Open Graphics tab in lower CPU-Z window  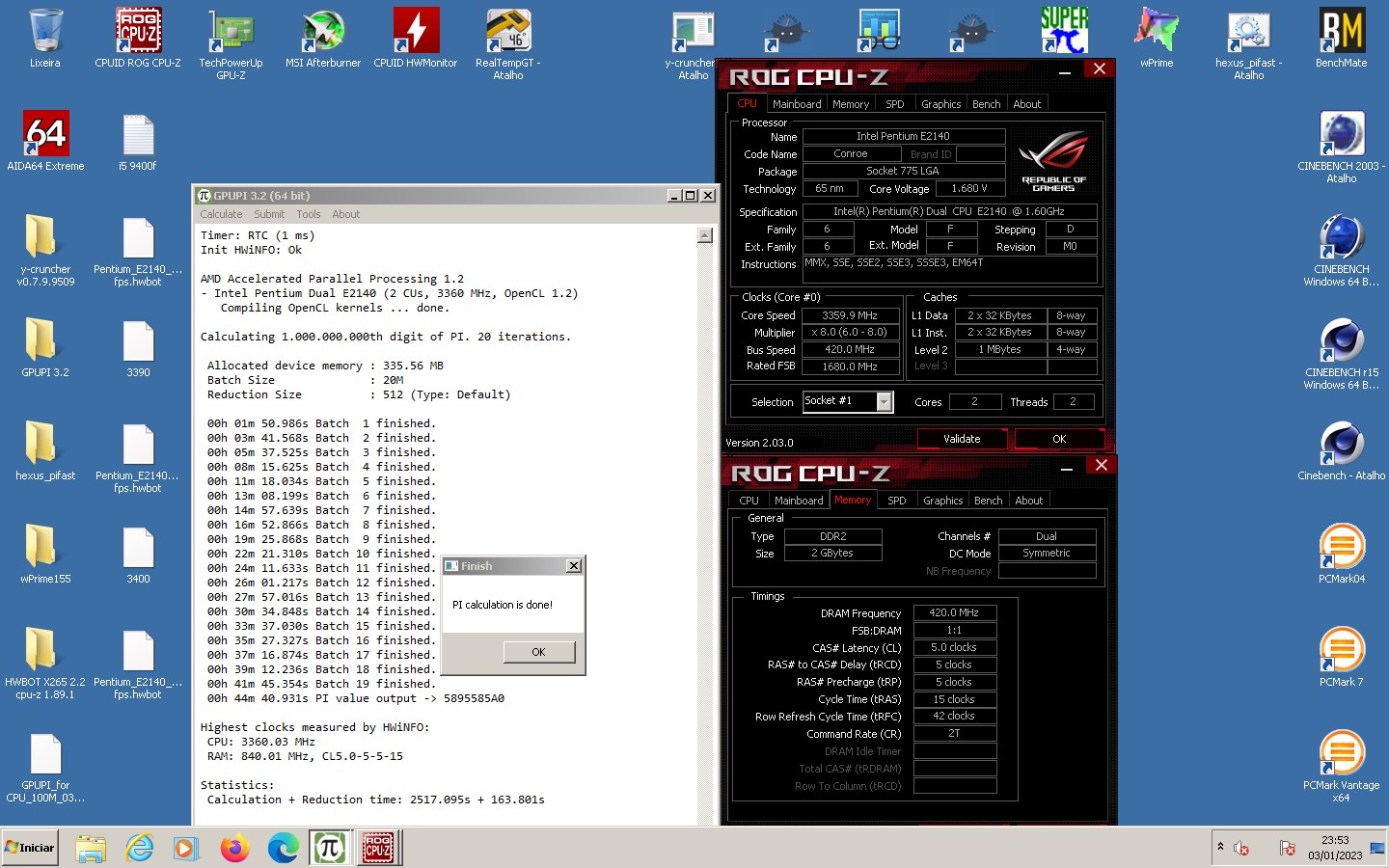tap(942, 501)
